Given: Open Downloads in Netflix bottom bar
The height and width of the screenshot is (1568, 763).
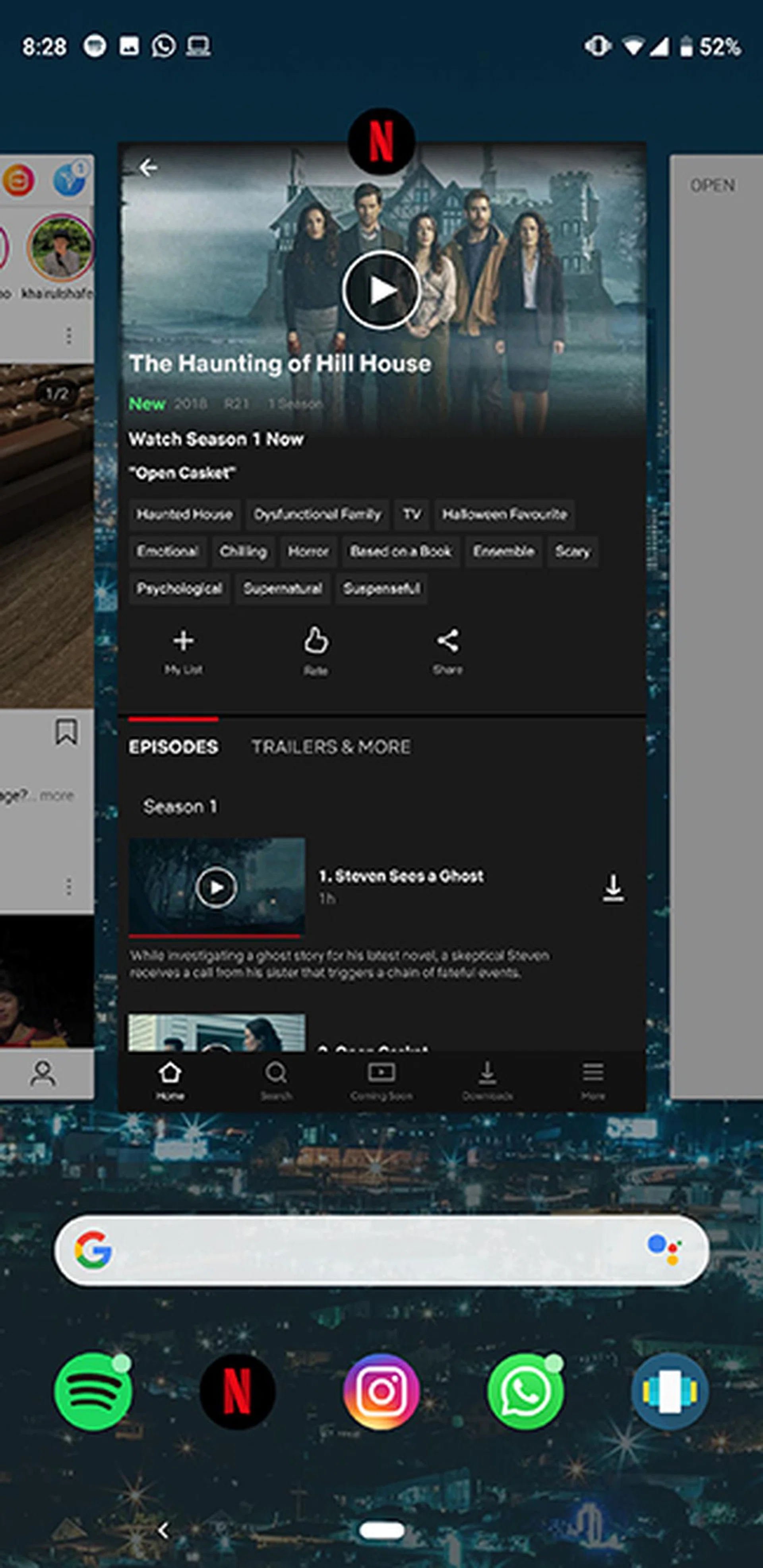Looking at the screenshot, I should click(x=487, y=1080).
